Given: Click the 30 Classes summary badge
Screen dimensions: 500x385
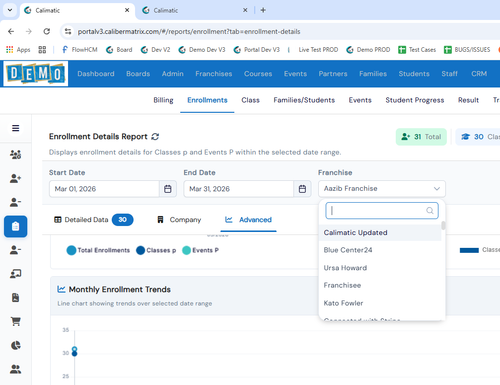Looking at the screenshot, I should (478, 137).
